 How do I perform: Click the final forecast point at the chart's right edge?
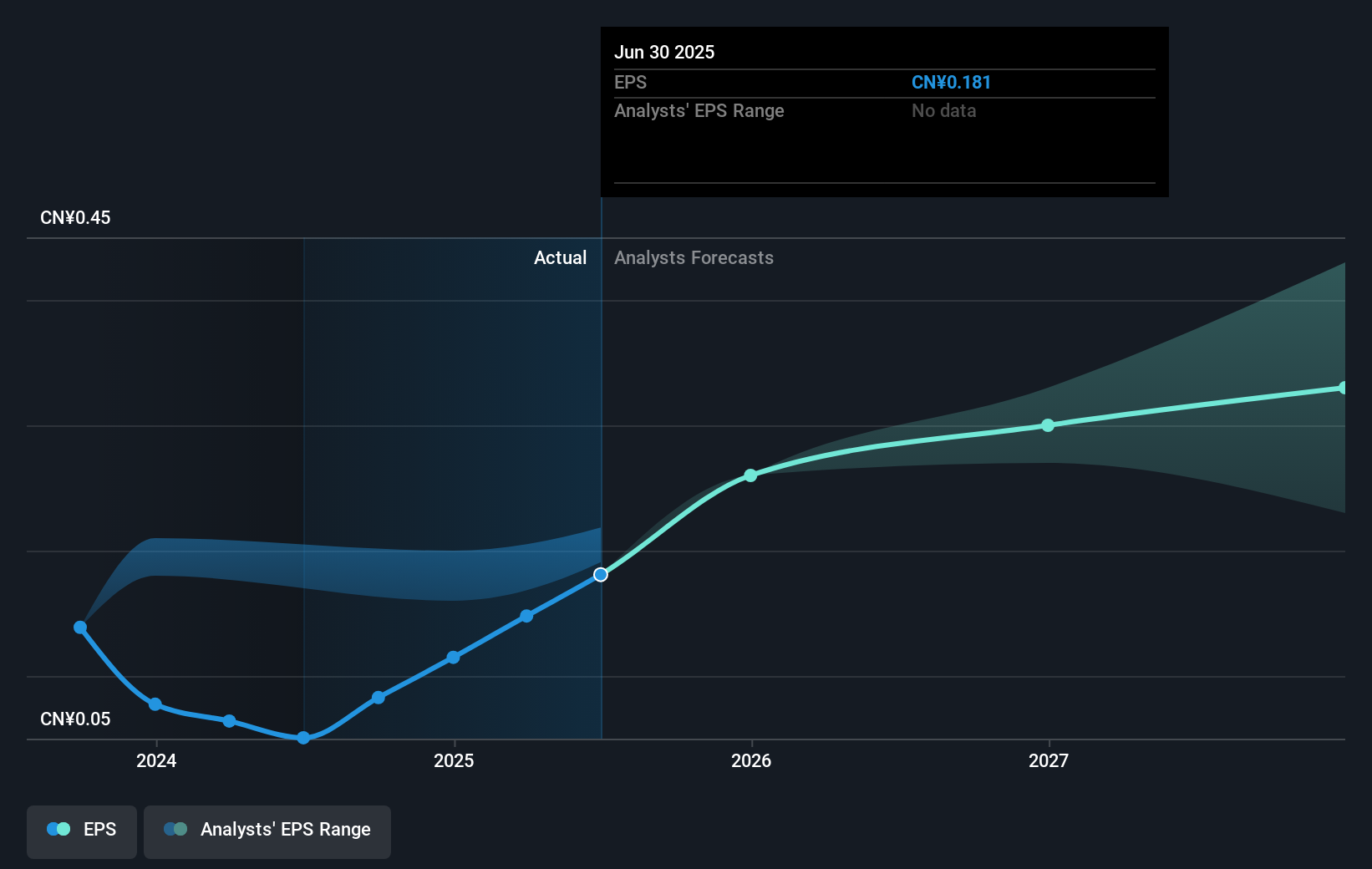(x=1343, y=388)
